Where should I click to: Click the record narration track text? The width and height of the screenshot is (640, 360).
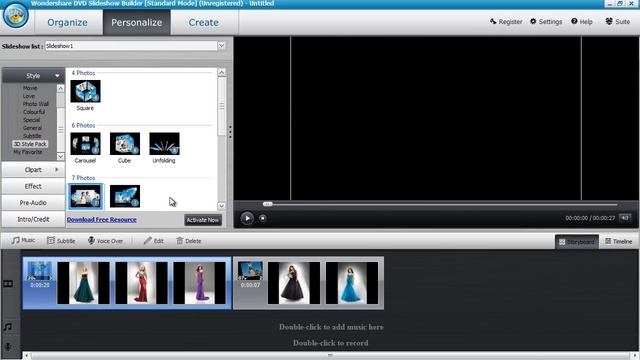click(x=331, y=343)
